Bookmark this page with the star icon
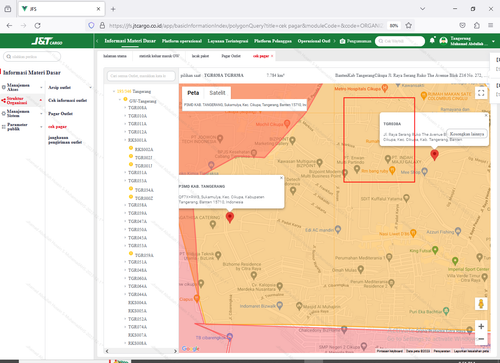The height and width of the screenshot is (363, 500). [409, 25]
